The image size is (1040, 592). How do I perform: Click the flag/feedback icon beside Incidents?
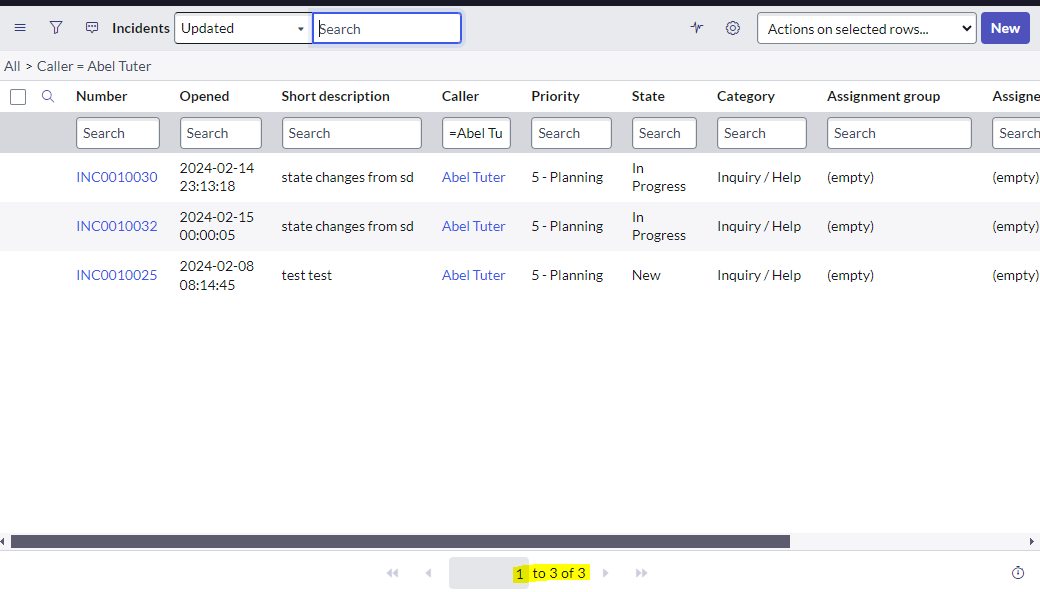(92, 27)
